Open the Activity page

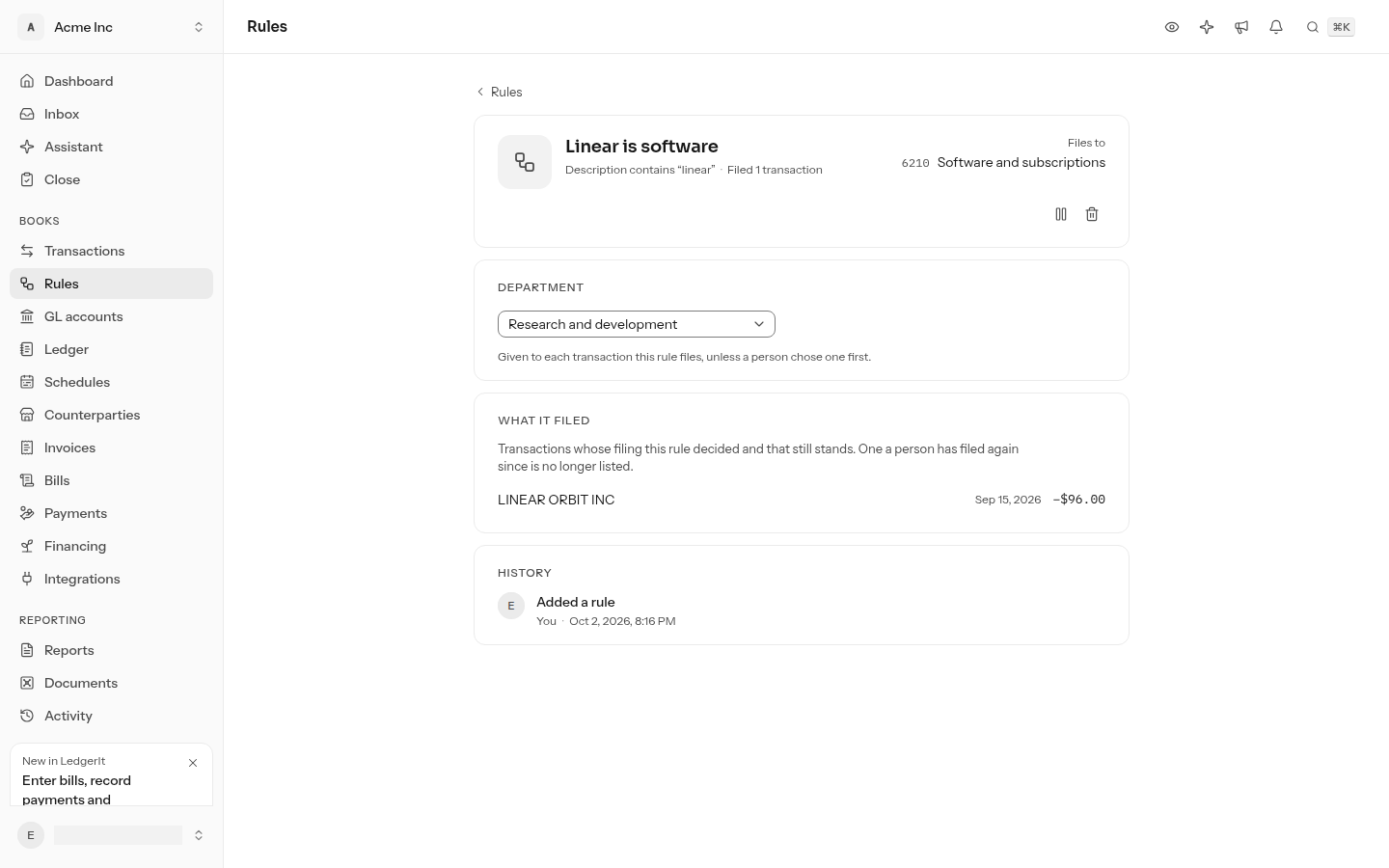(112, 716)
